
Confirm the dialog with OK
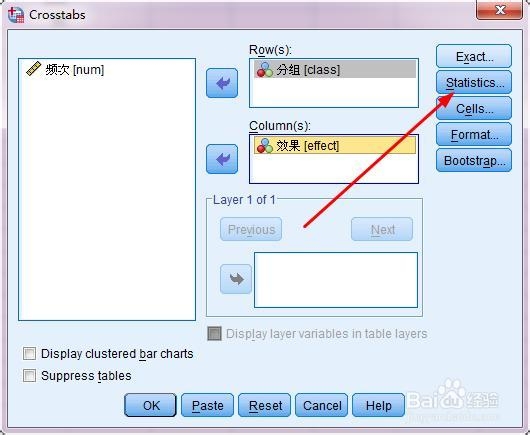coord(150,405)
